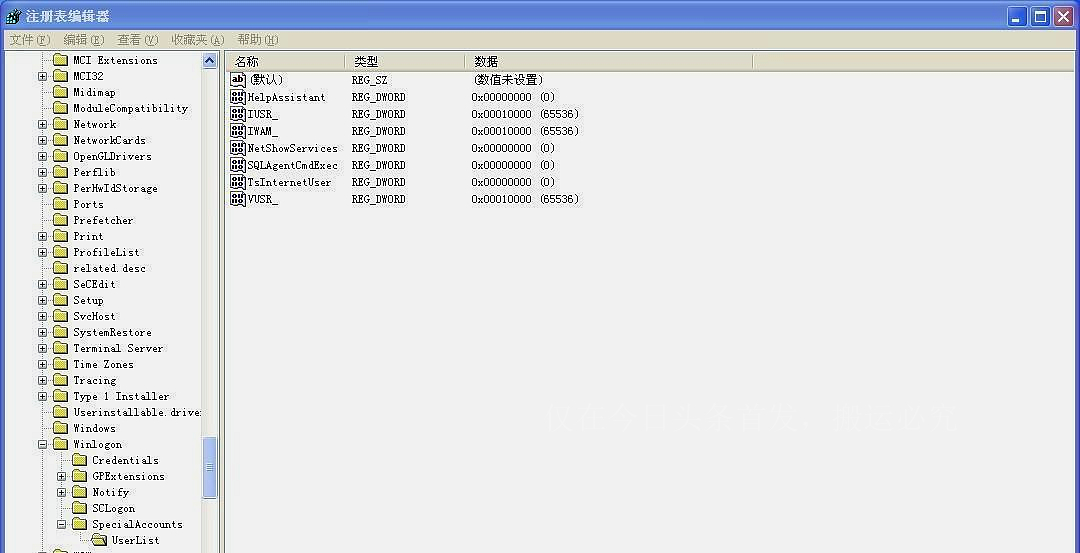1080x553 pixels.
Task: Click the MCI Extensions folder icon
Action: coord(61,60)
